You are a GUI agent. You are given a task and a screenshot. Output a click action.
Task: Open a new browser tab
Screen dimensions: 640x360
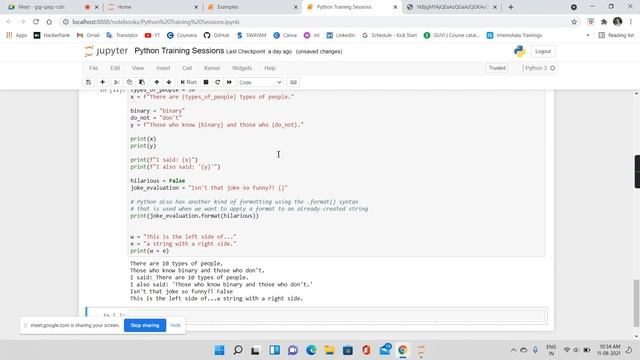pos(511,7)
